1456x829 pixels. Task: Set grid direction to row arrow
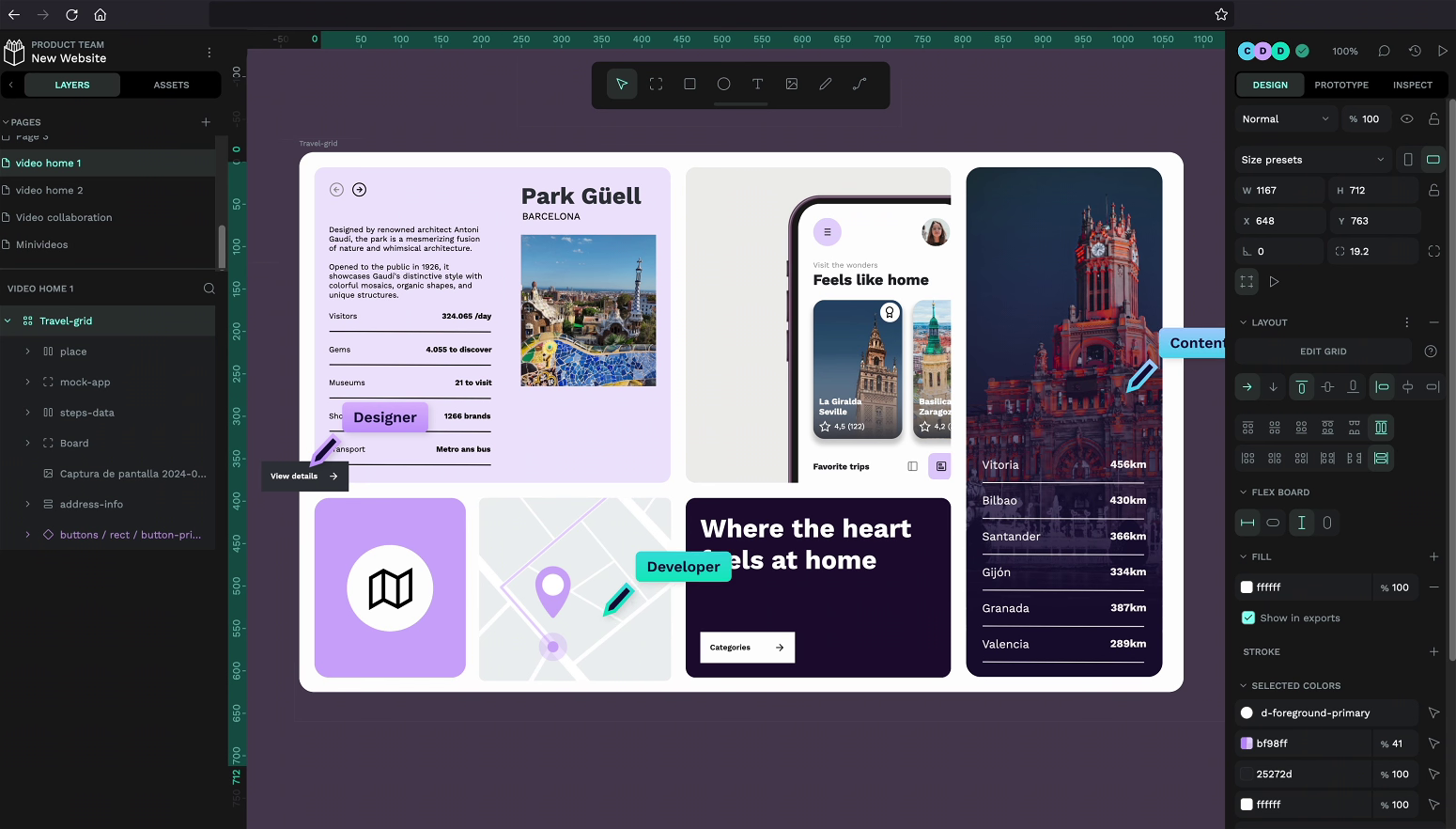pos(1247,386)
